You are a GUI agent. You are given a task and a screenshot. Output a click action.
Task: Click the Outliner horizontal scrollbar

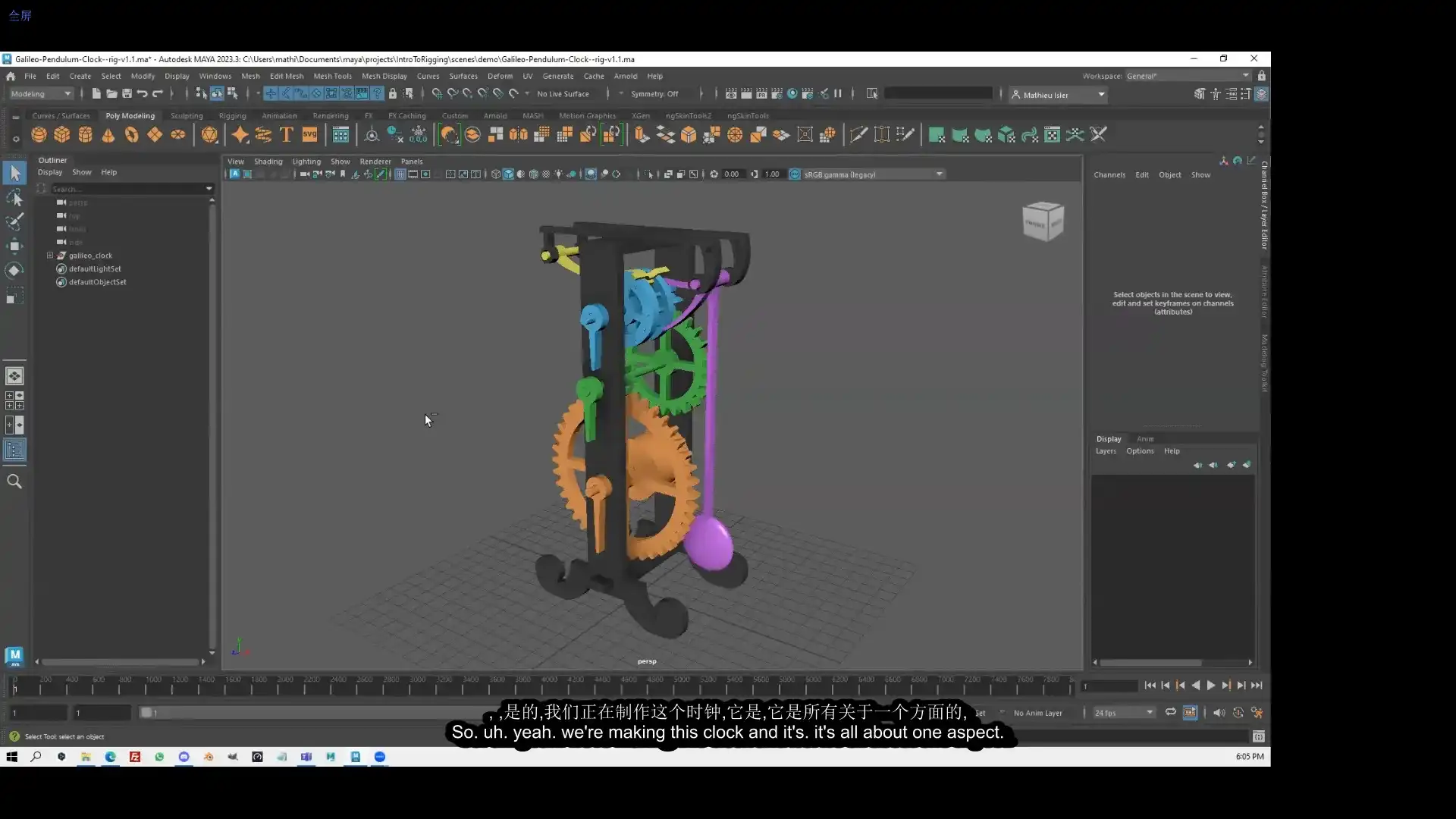(x=120, y=662)
